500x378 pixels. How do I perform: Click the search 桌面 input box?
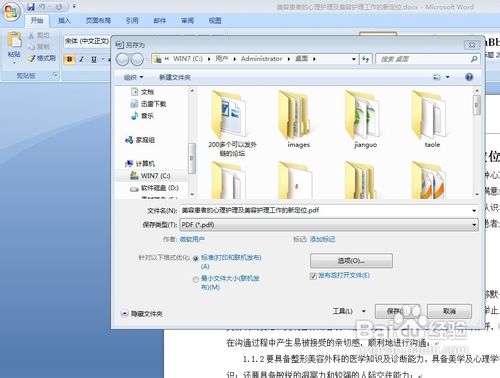click(423, 59)
